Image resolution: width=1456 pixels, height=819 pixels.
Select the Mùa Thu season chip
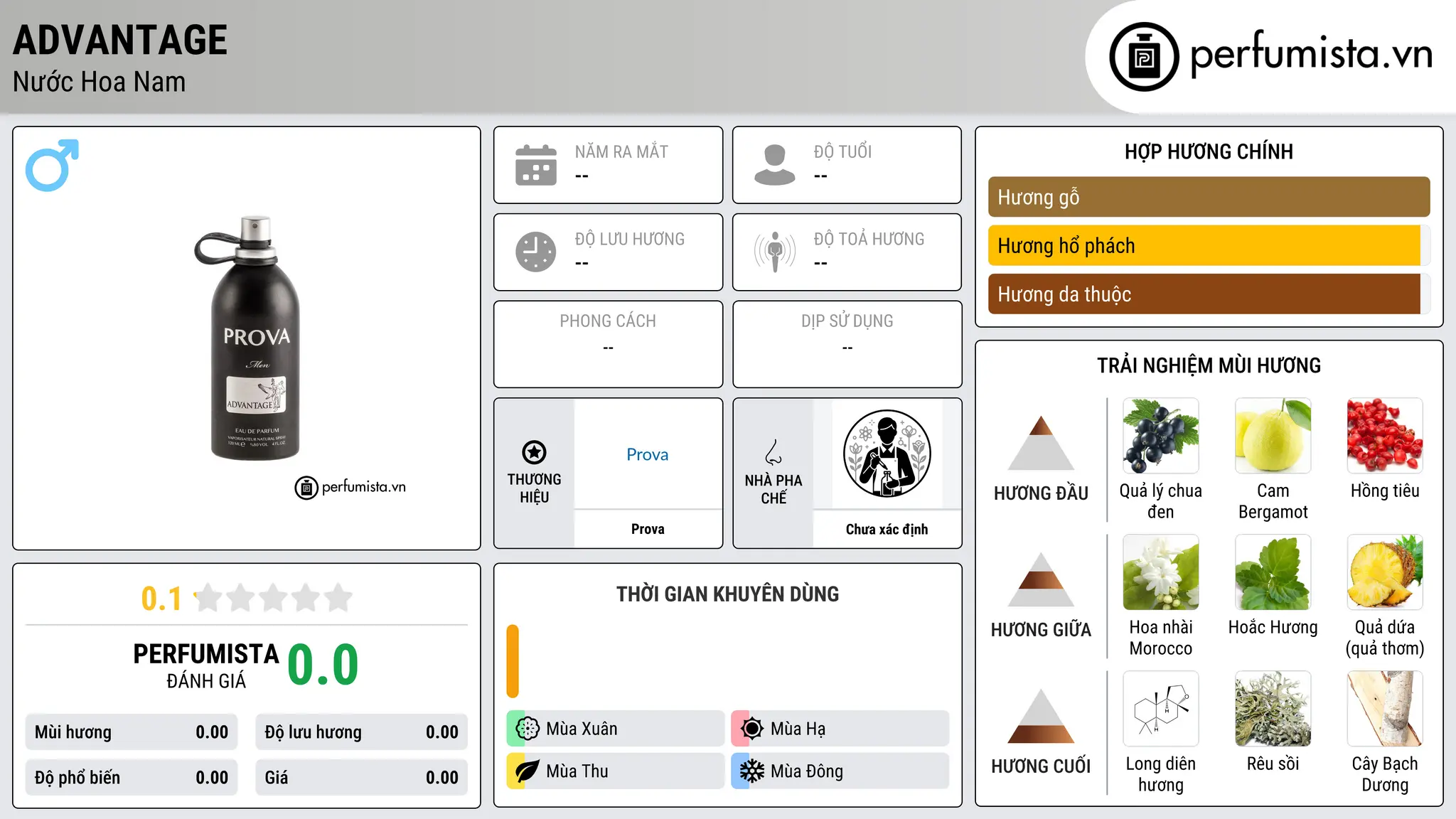[x=615, y=771]
